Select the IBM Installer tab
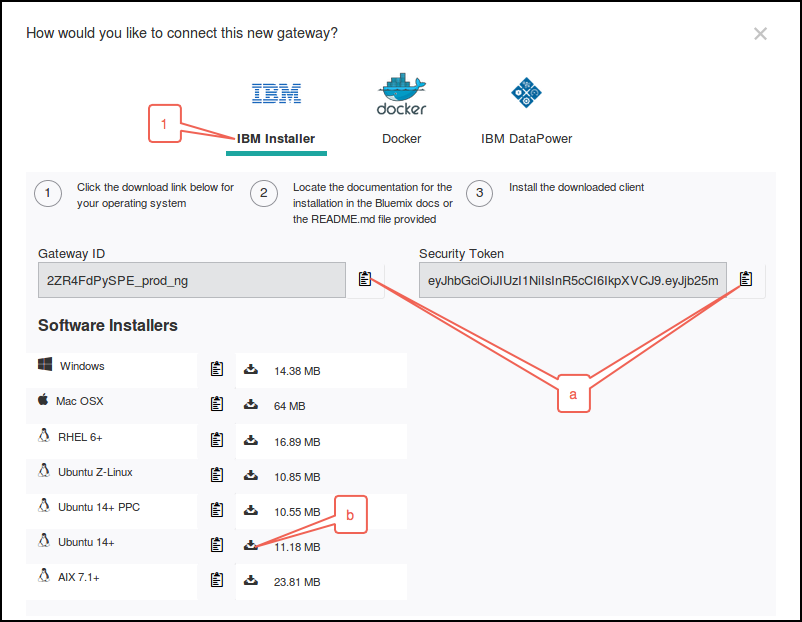802x622 pixels. (276, 139)
